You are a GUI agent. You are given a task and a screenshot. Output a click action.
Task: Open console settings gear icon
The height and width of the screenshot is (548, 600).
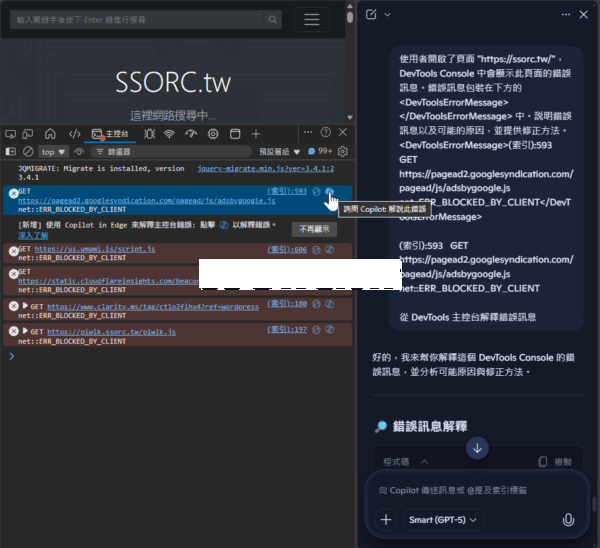point(343,152)
